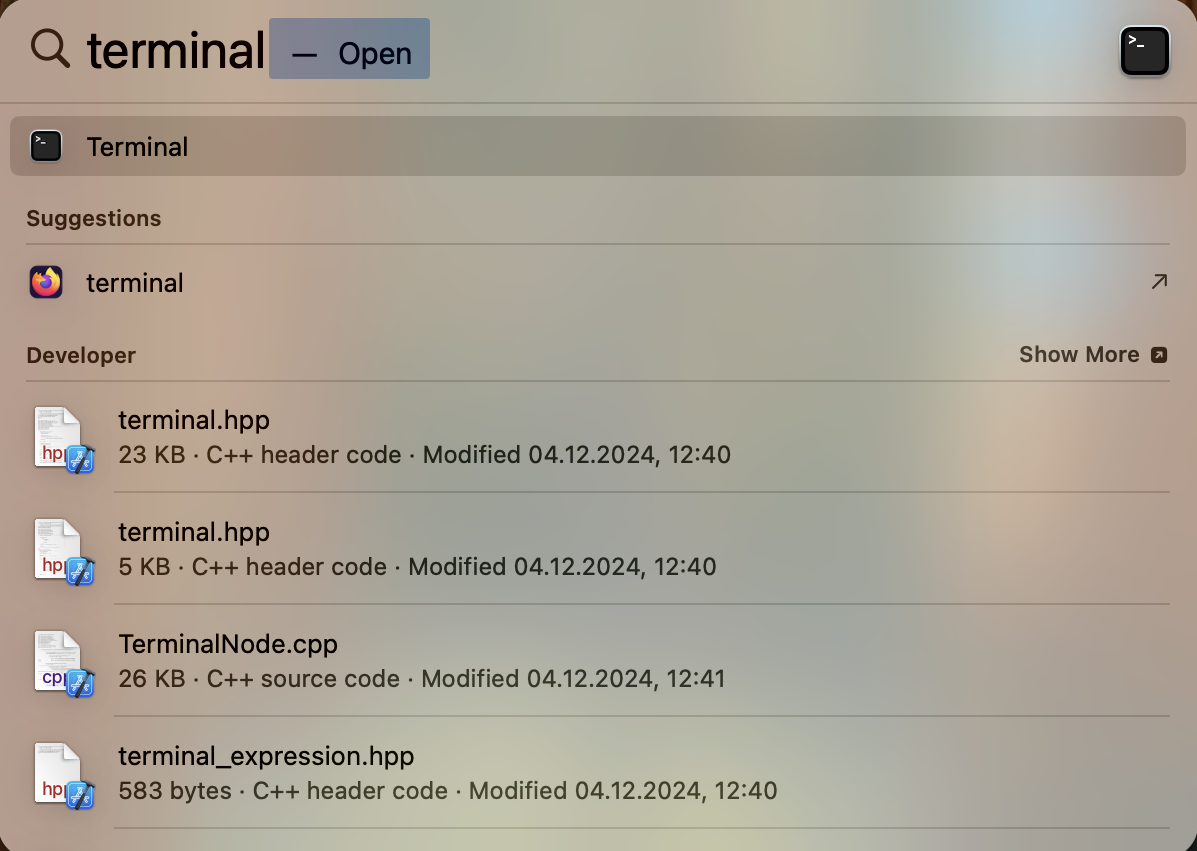1197x851 pixels.
Task: Open the terminal.hpp file icon with hpp badge
Action: point(62,438)
